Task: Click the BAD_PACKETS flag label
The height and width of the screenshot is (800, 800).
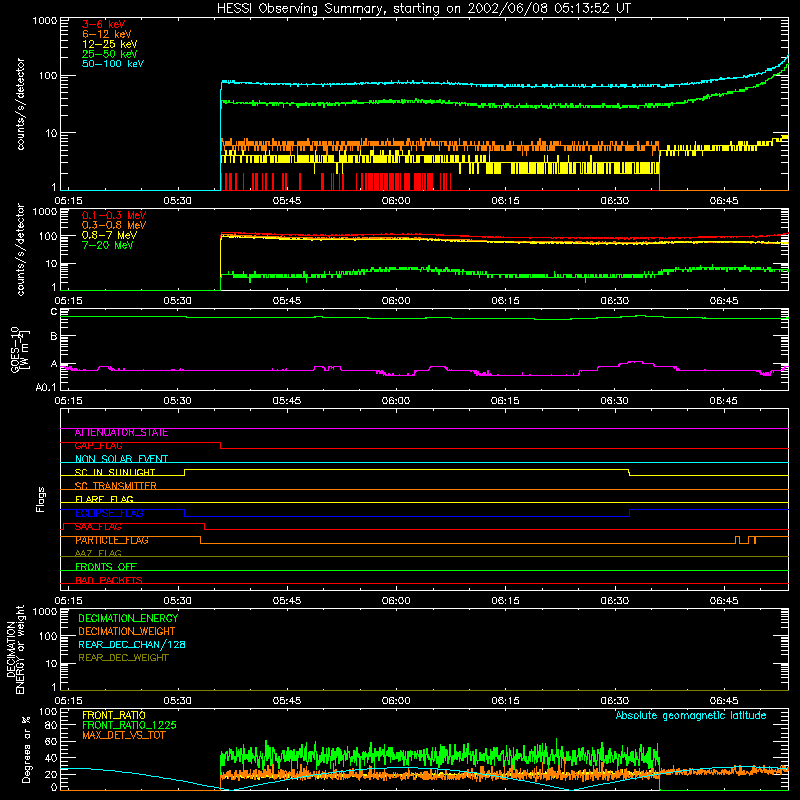Action: 109,580
